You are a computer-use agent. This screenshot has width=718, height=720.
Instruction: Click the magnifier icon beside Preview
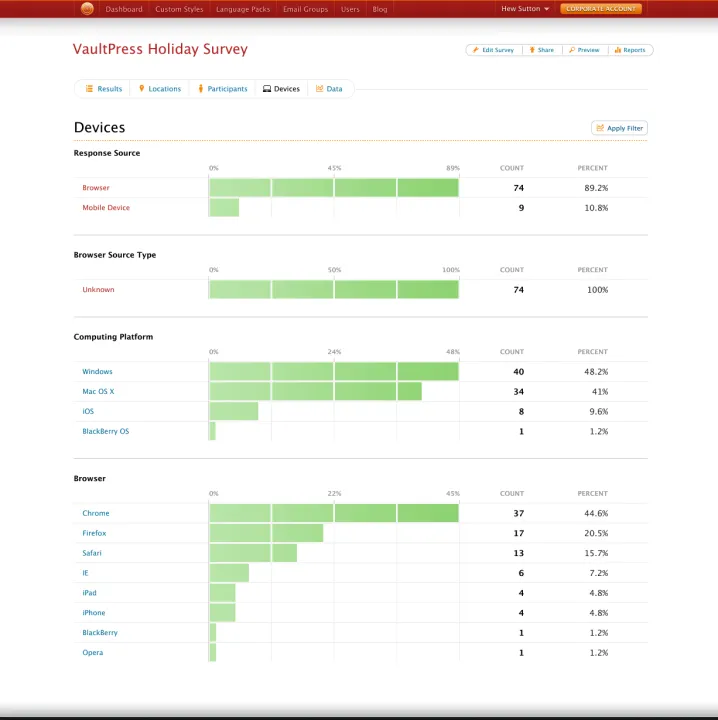point(572,50)
